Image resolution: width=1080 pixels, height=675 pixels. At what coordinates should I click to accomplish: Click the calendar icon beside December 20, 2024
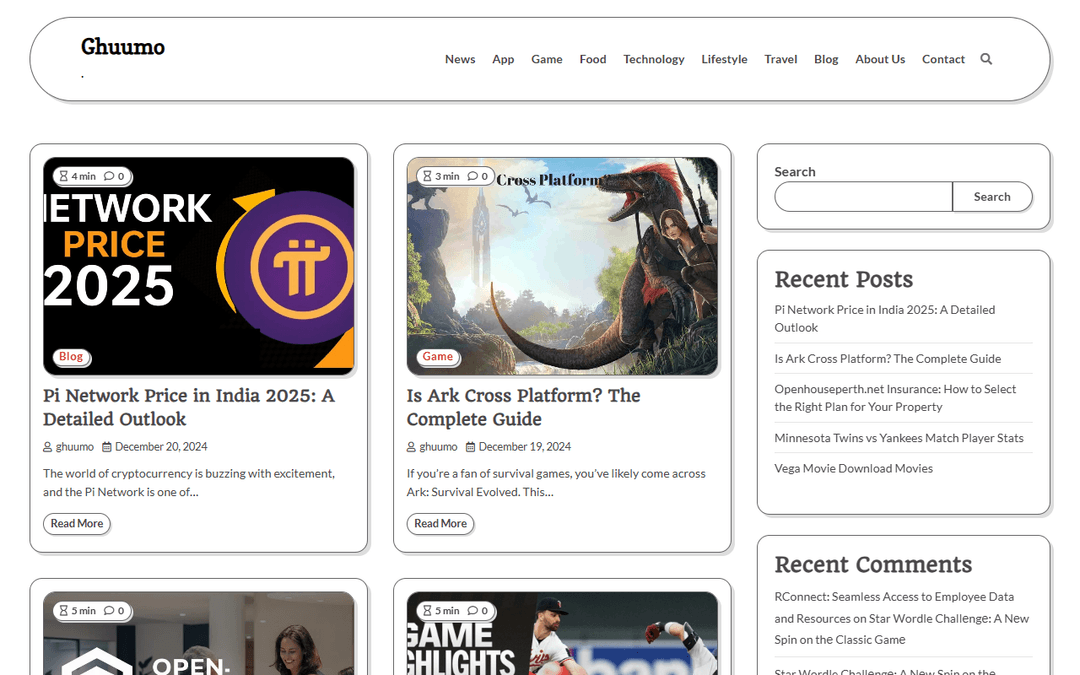pyautogui.click(x=107, y=447)
